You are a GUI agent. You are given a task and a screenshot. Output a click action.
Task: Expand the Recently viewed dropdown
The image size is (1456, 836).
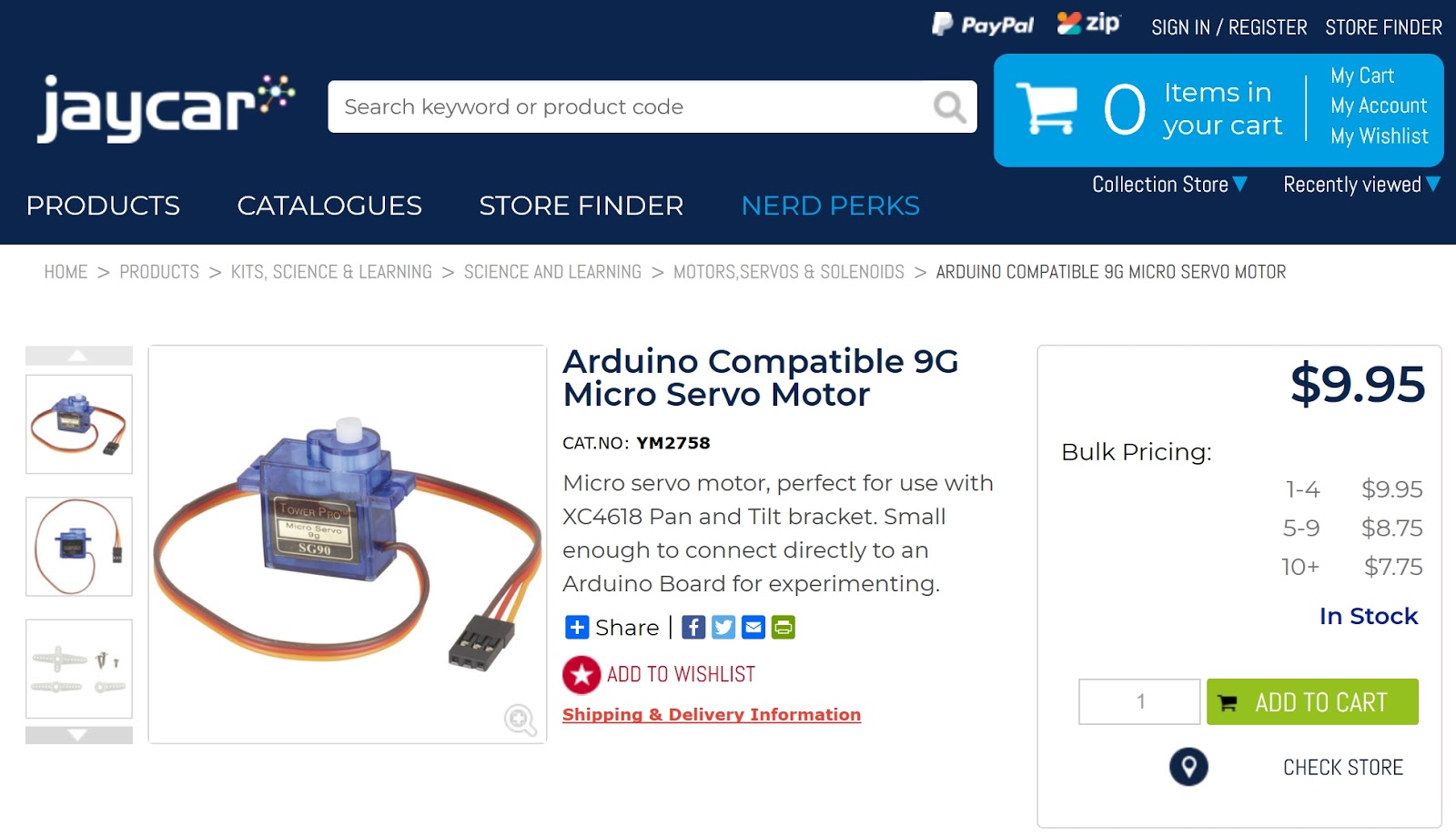point(1361,185)
